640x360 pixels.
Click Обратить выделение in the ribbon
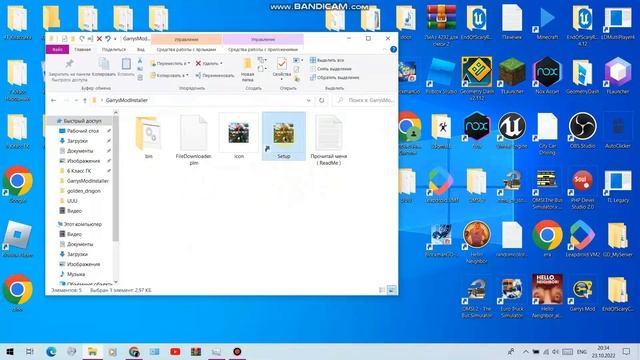click(x=334, y=77)
